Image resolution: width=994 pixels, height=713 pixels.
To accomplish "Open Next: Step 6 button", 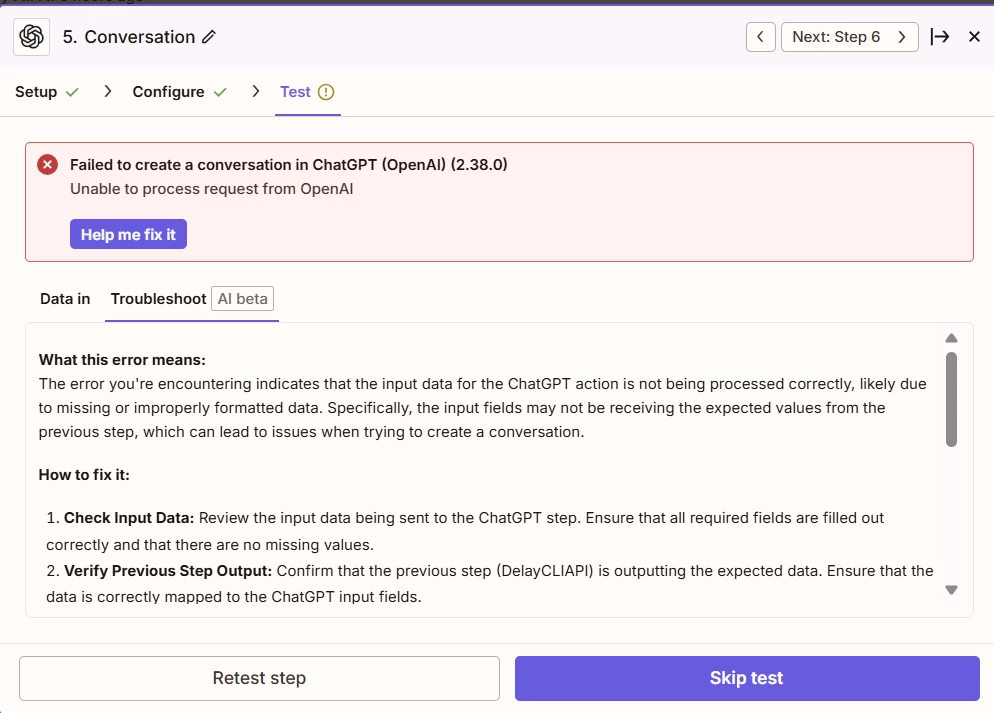I will 849,37.
